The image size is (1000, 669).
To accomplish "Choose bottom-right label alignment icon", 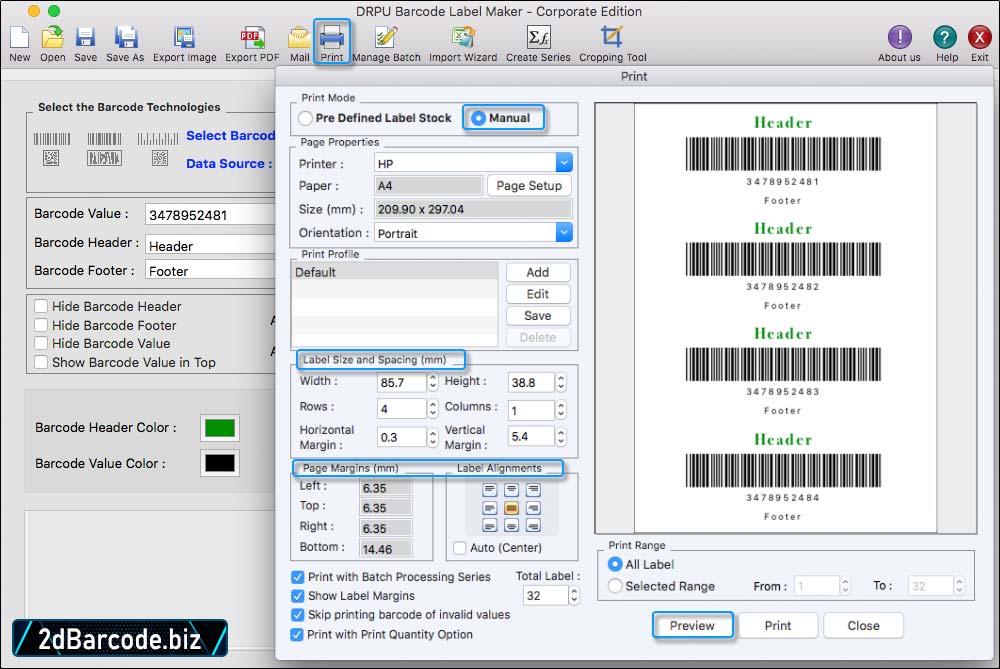I will 533,526.
